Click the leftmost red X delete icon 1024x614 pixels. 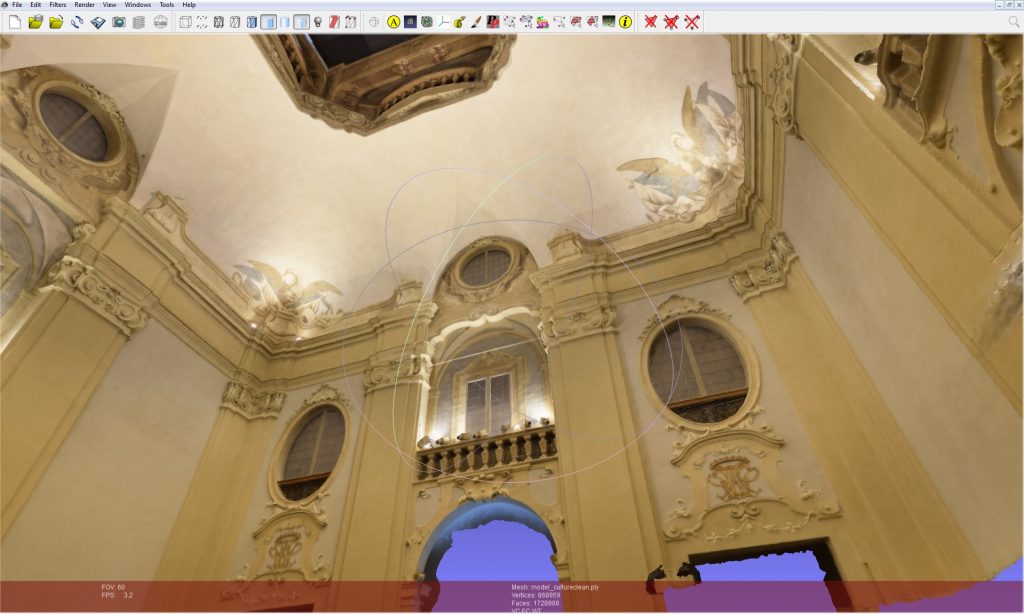click(x=650, y=21)
